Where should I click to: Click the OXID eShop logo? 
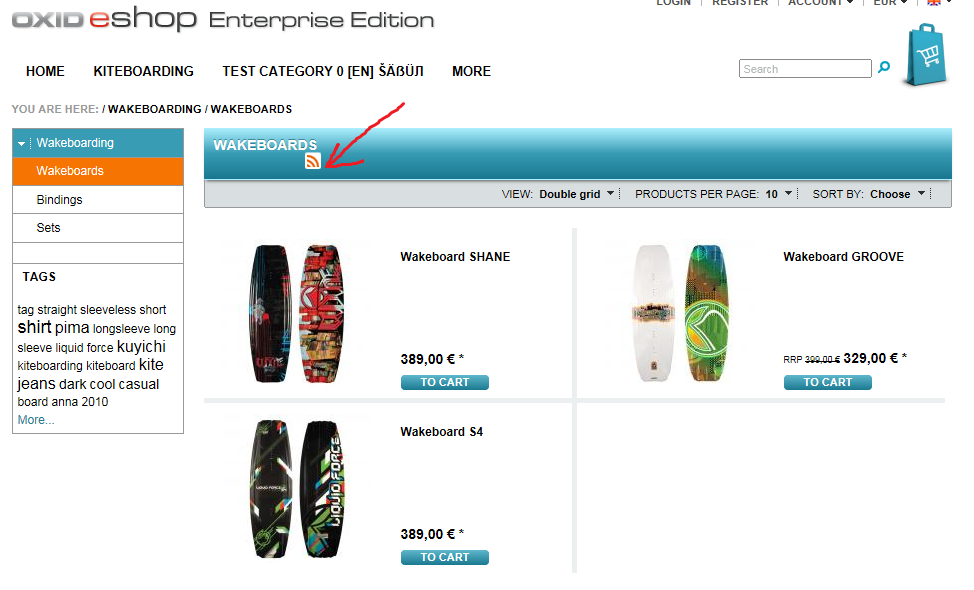tap(104, 20)
